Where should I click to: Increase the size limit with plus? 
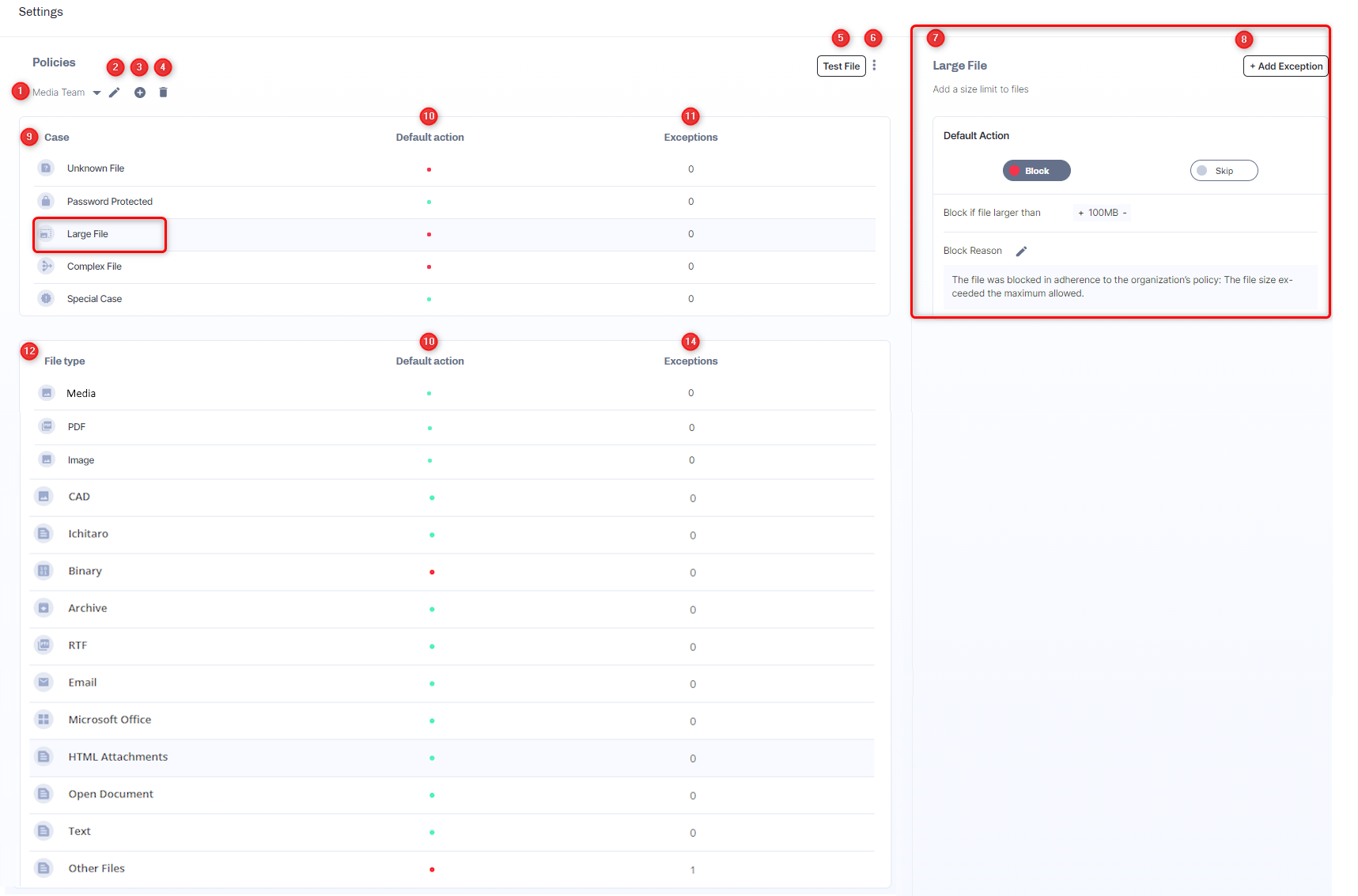pyautogui.click(x=1081, y=213)
